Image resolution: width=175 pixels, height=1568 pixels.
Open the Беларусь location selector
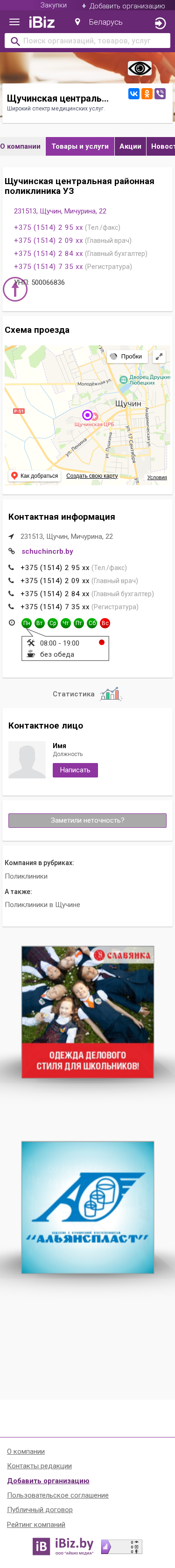point(99,22)
